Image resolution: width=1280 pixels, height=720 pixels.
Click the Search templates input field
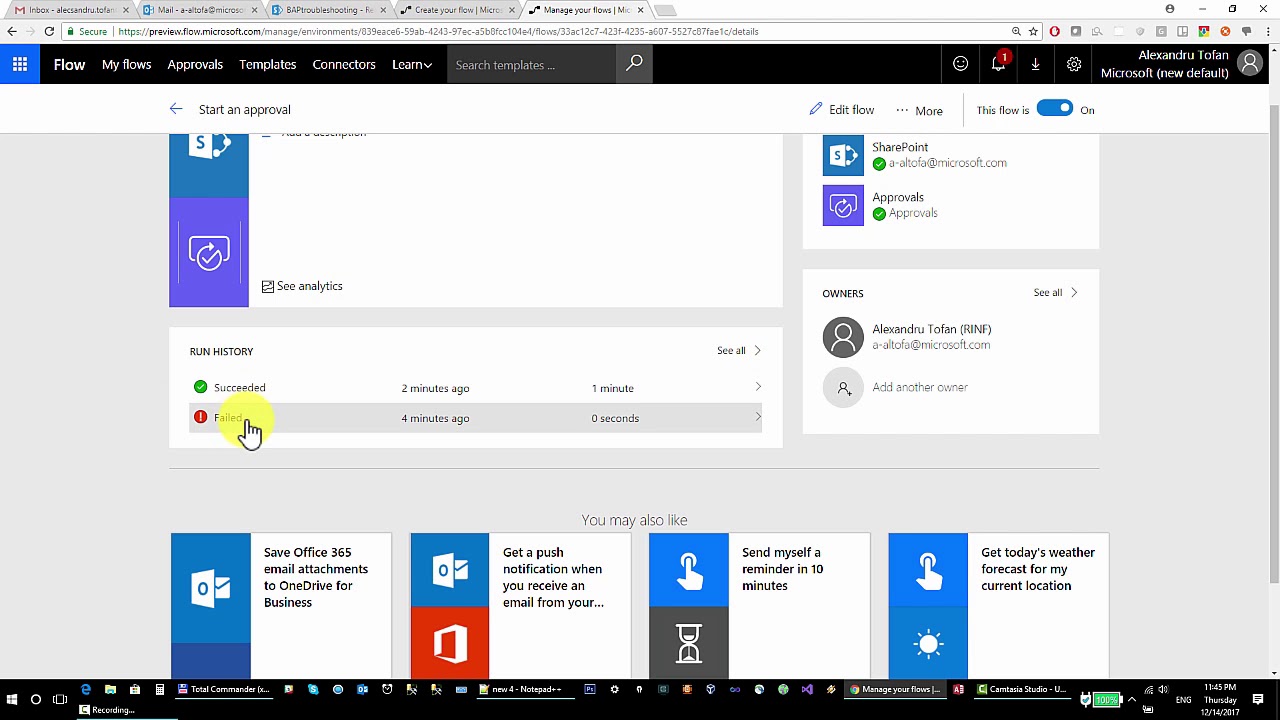click(532, 65)
